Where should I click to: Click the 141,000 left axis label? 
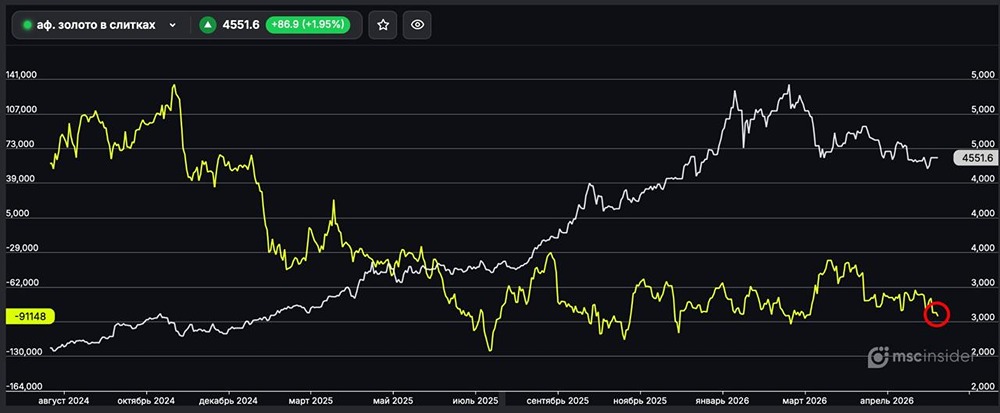click(x=21, y=75)
